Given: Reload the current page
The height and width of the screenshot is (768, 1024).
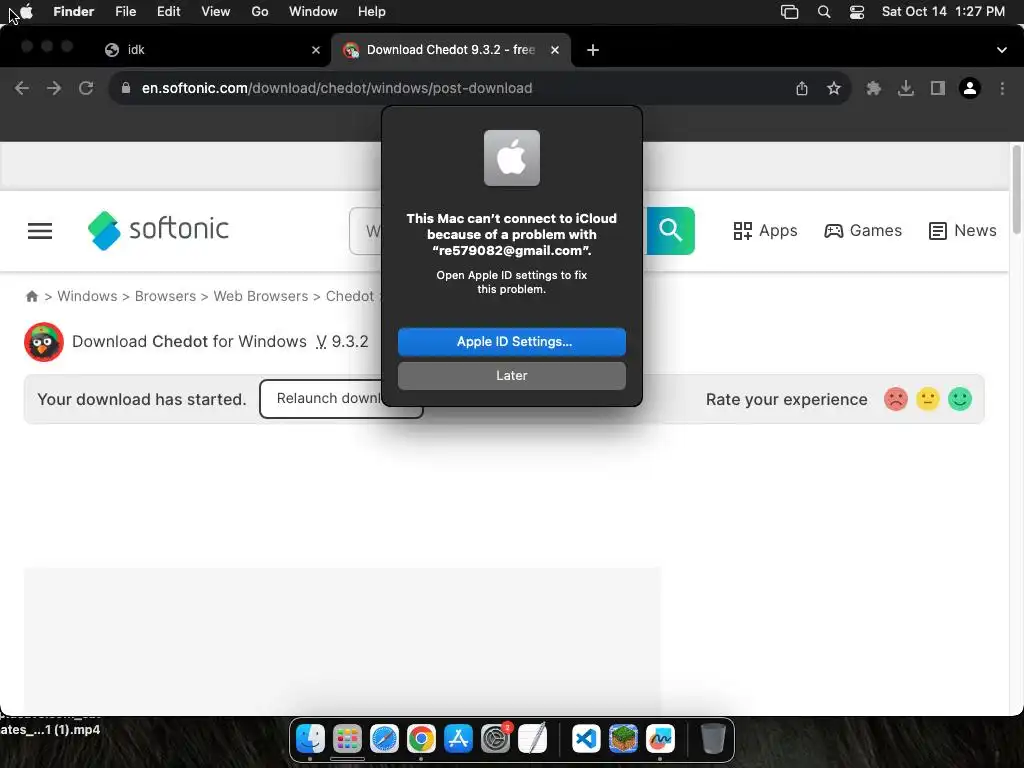Looking at the screenshot, I should click(x=86, y=88).
